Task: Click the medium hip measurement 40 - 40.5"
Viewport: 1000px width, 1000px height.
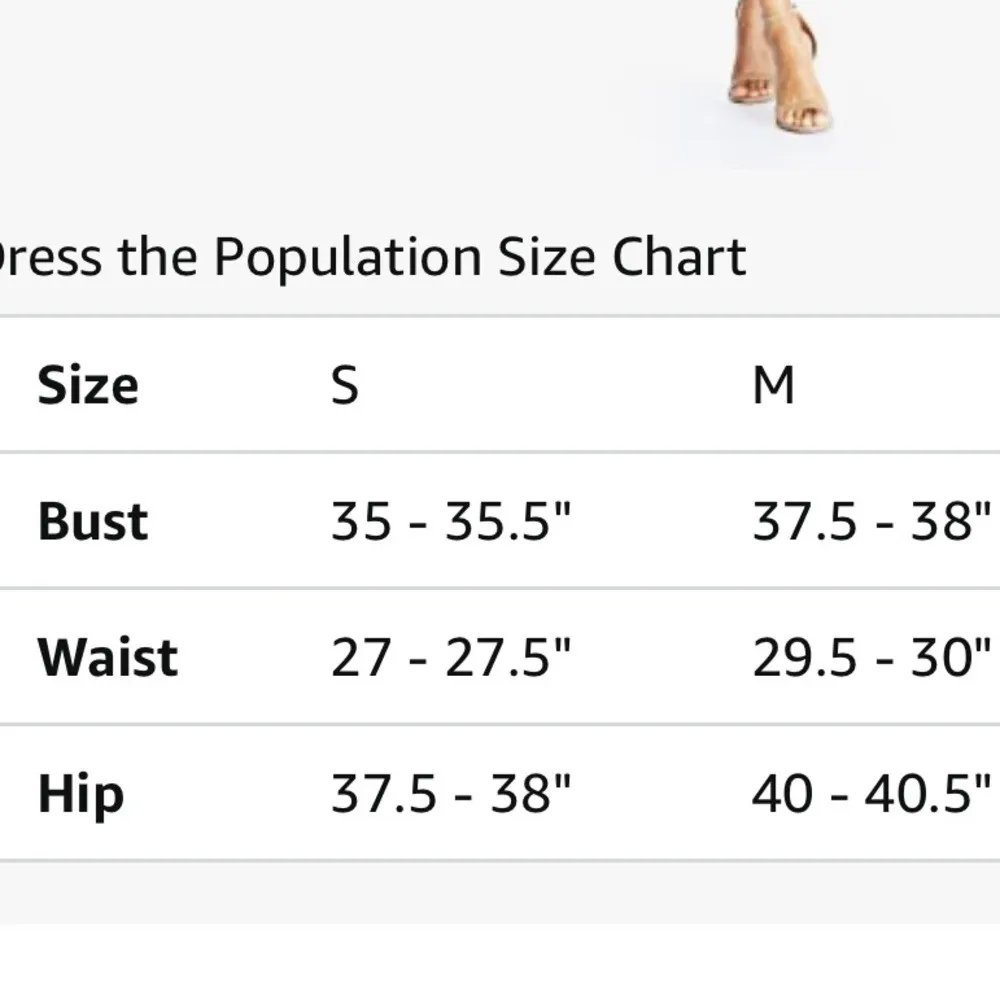Action: 871,794
